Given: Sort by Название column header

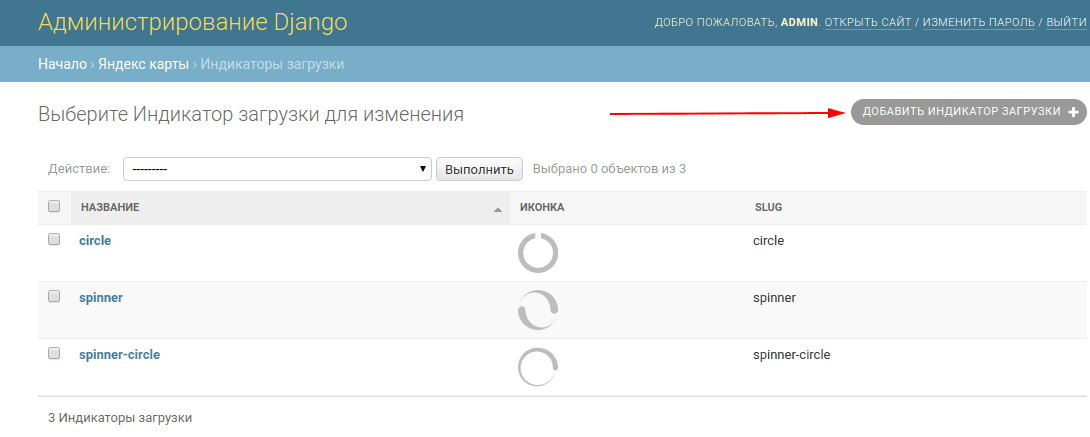Looking at the screenshot, I should point(110,207).
